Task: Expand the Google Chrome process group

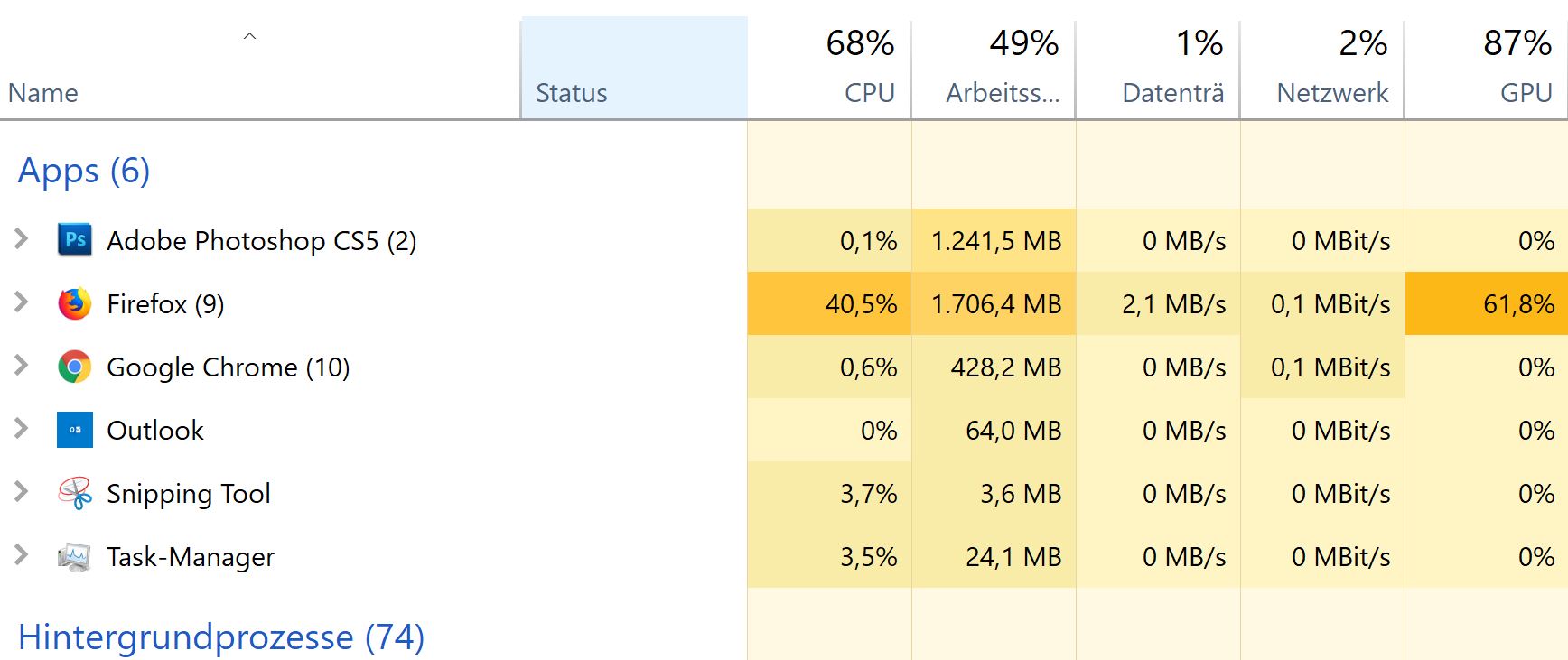Action: tap(22, 366)
